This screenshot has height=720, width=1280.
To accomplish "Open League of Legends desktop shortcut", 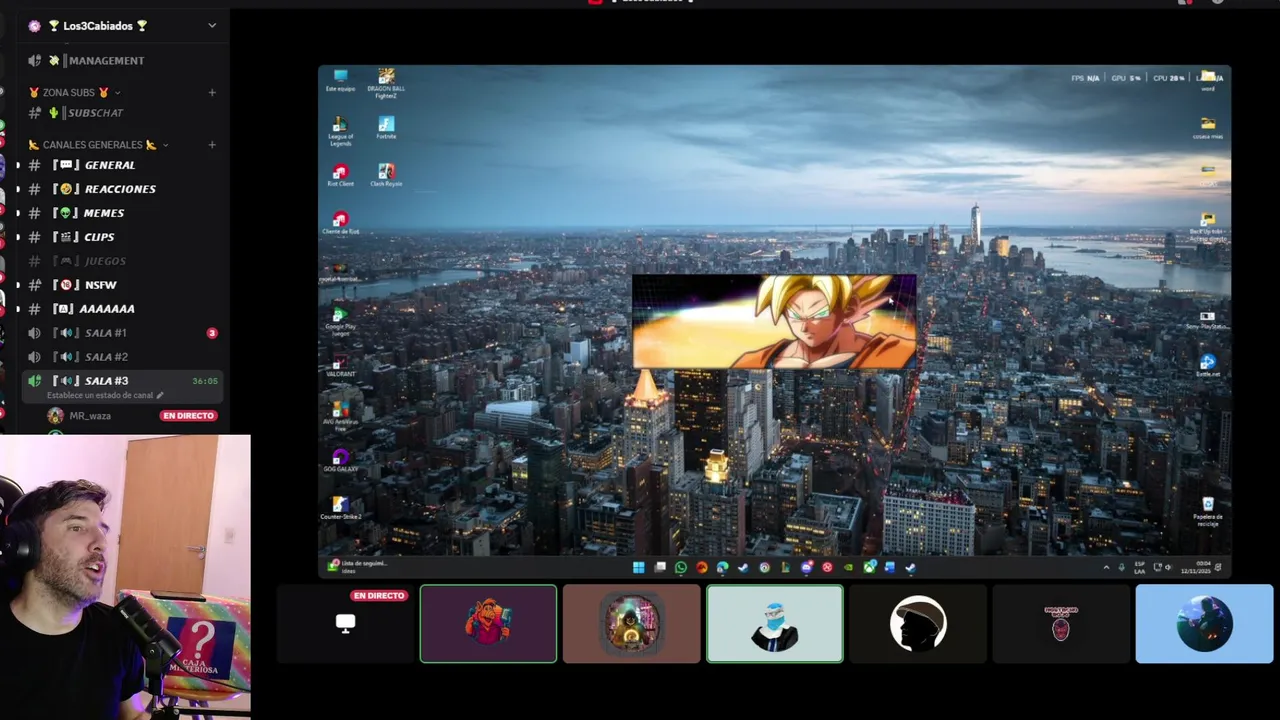I will click(x=340, y=131).
